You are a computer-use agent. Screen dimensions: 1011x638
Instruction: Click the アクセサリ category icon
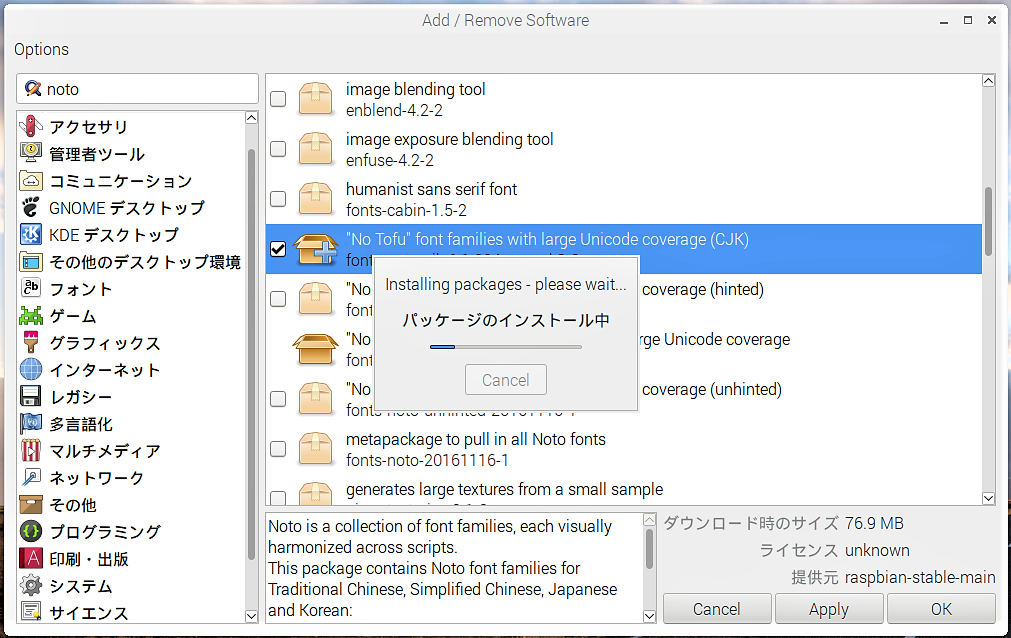click(31, 126)
